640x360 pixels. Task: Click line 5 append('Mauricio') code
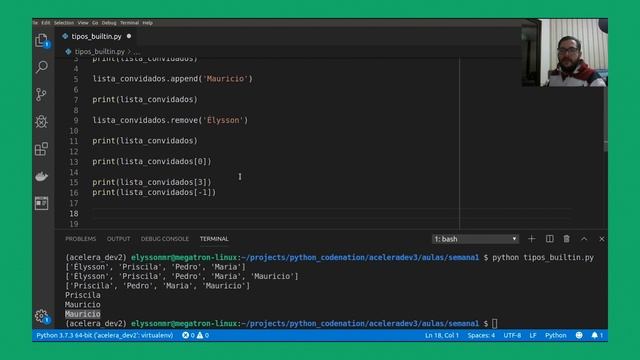[x=172, y=79]
